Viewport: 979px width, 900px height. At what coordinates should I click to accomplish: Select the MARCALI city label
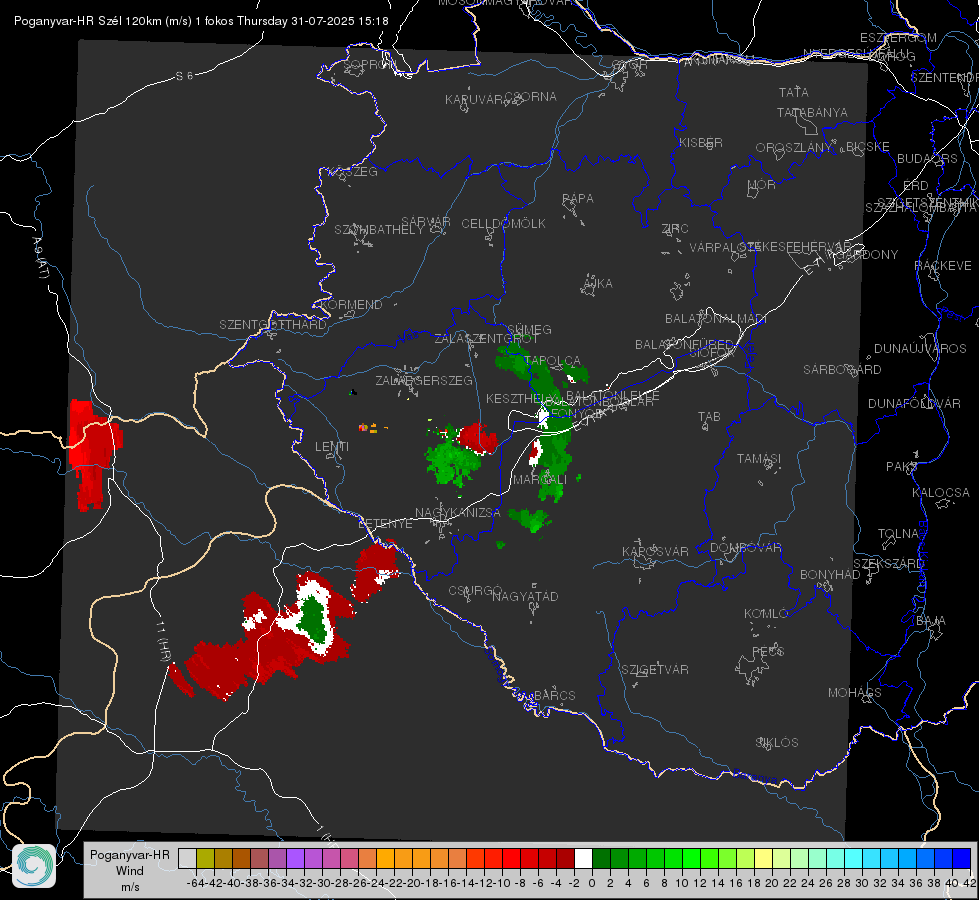(x=540, y=480)
